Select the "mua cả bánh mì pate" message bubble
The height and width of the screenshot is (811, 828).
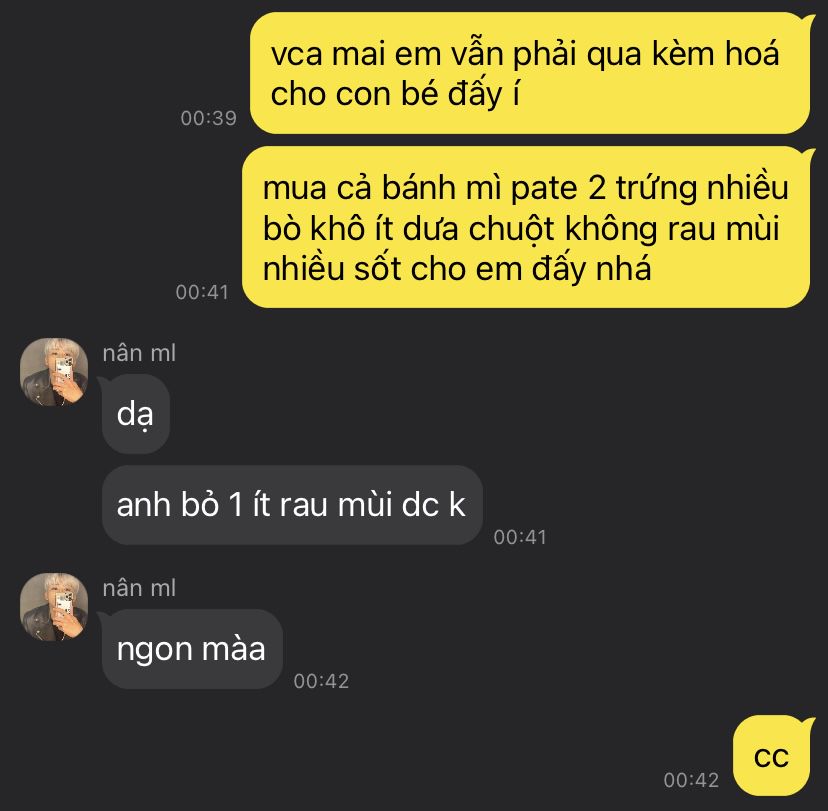tap(526, 227)
